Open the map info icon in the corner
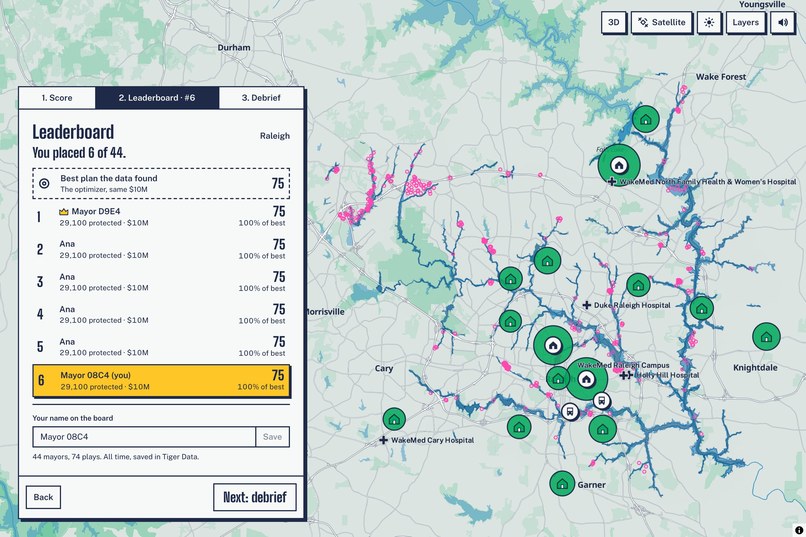The image size is (806, 537). (x=799, y=530)
